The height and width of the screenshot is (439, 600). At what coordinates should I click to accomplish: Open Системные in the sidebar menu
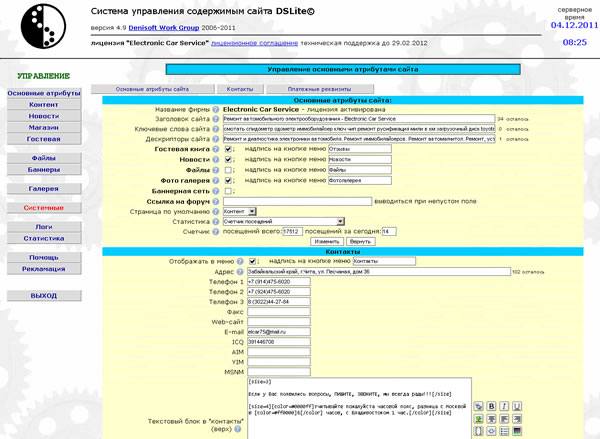click(x=44, y=208)
